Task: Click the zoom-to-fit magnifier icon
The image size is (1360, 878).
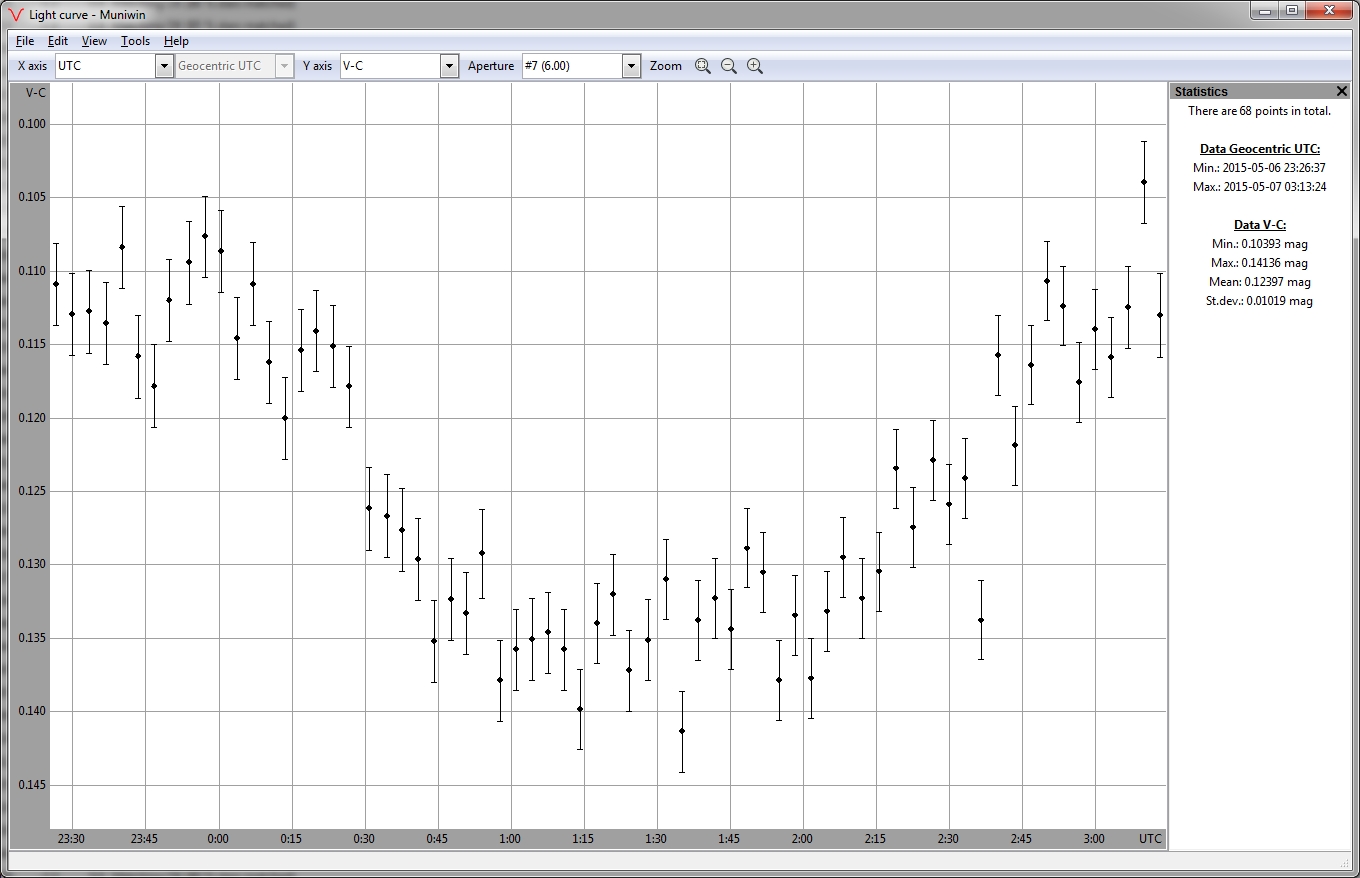Action: pos(703,66)
